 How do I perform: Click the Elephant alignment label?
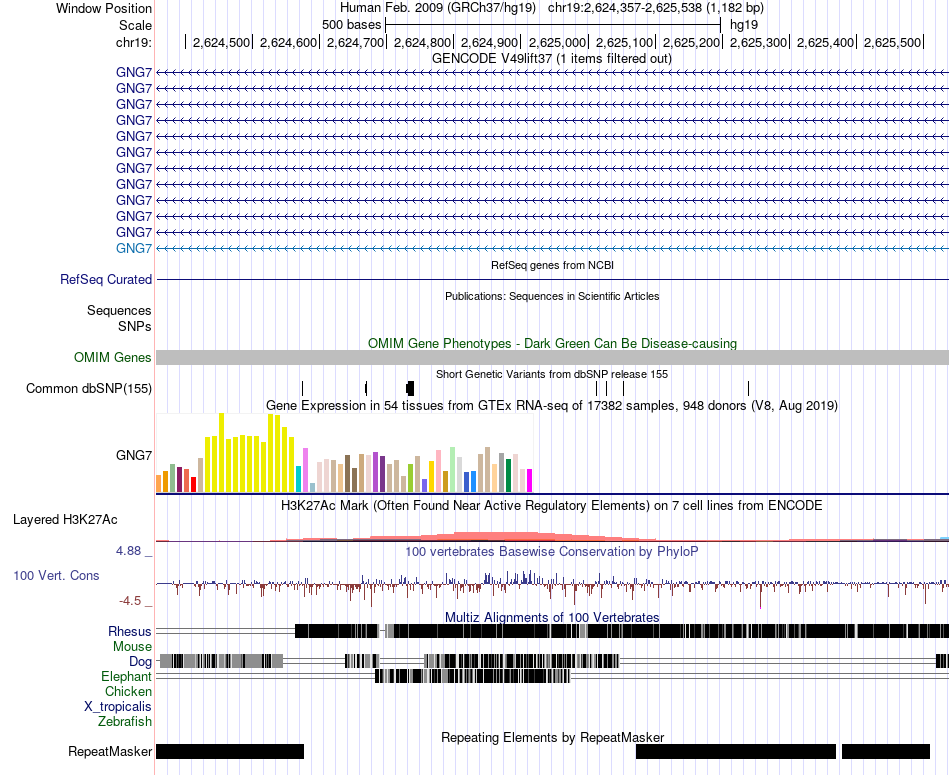127,676
